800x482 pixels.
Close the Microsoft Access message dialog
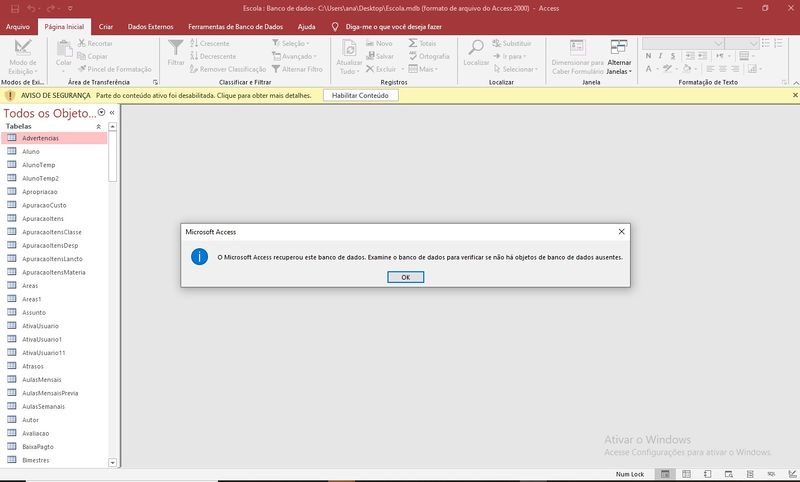click(621, 232)
